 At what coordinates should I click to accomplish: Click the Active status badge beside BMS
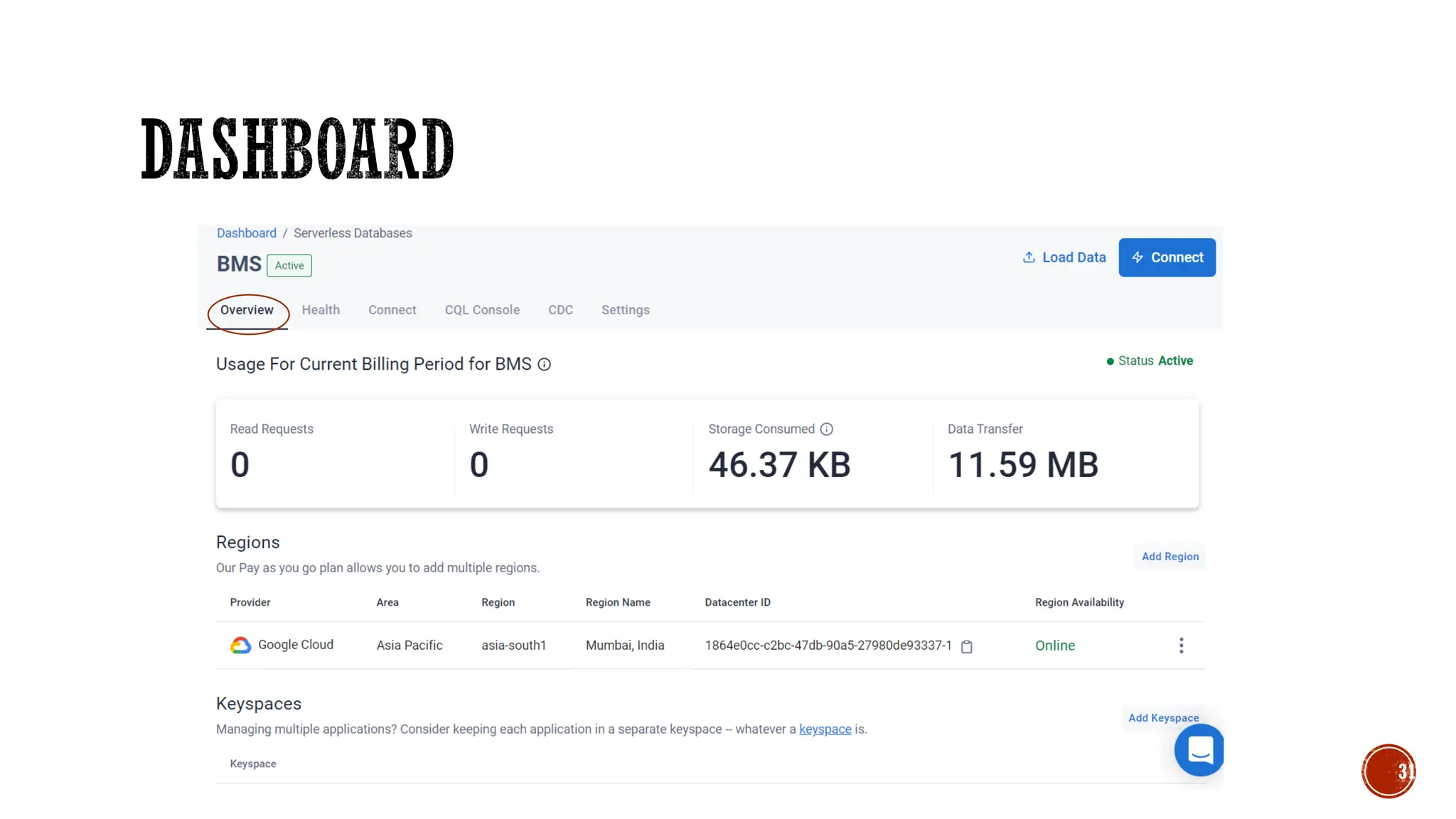(289, 265)
